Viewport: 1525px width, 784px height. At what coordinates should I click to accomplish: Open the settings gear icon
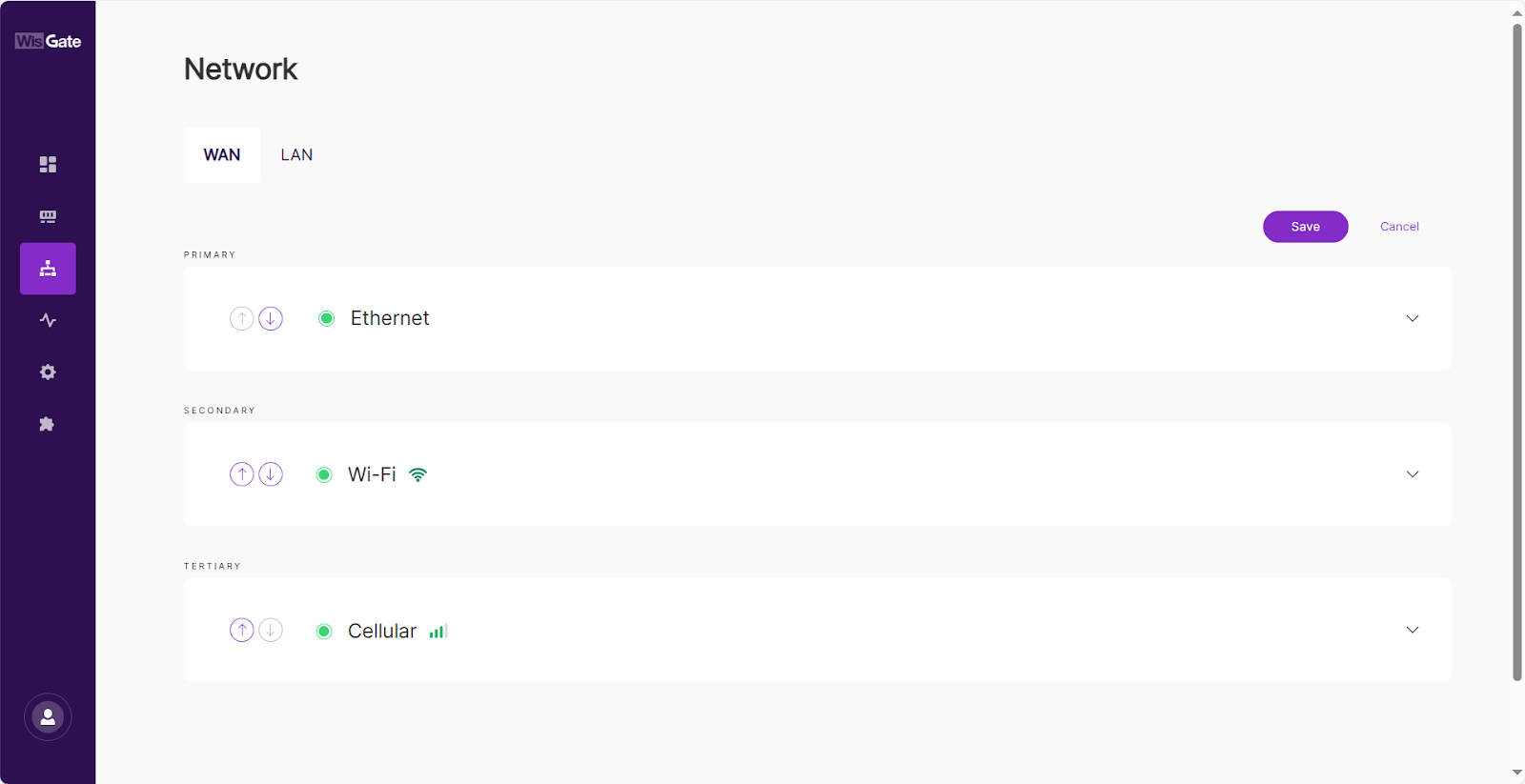(x=48, y=372)
